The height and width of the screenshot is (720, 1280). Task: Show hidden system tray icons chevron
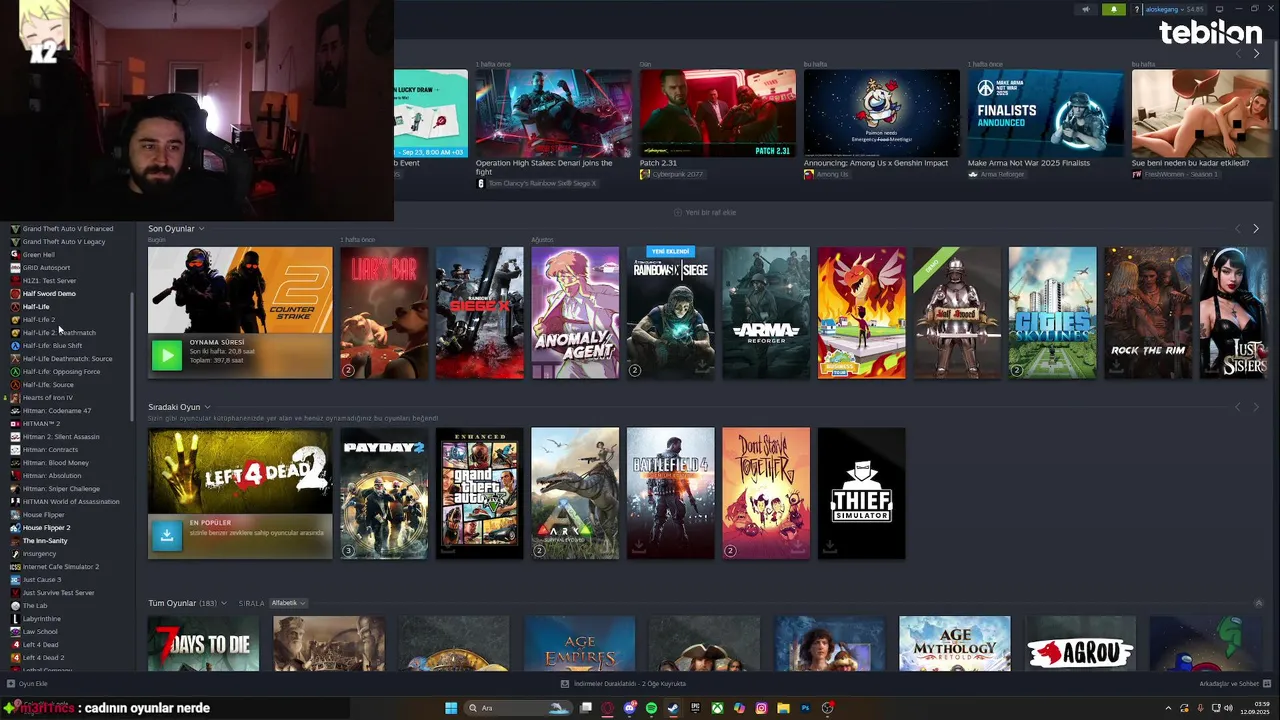click(x=1168, y=708)
